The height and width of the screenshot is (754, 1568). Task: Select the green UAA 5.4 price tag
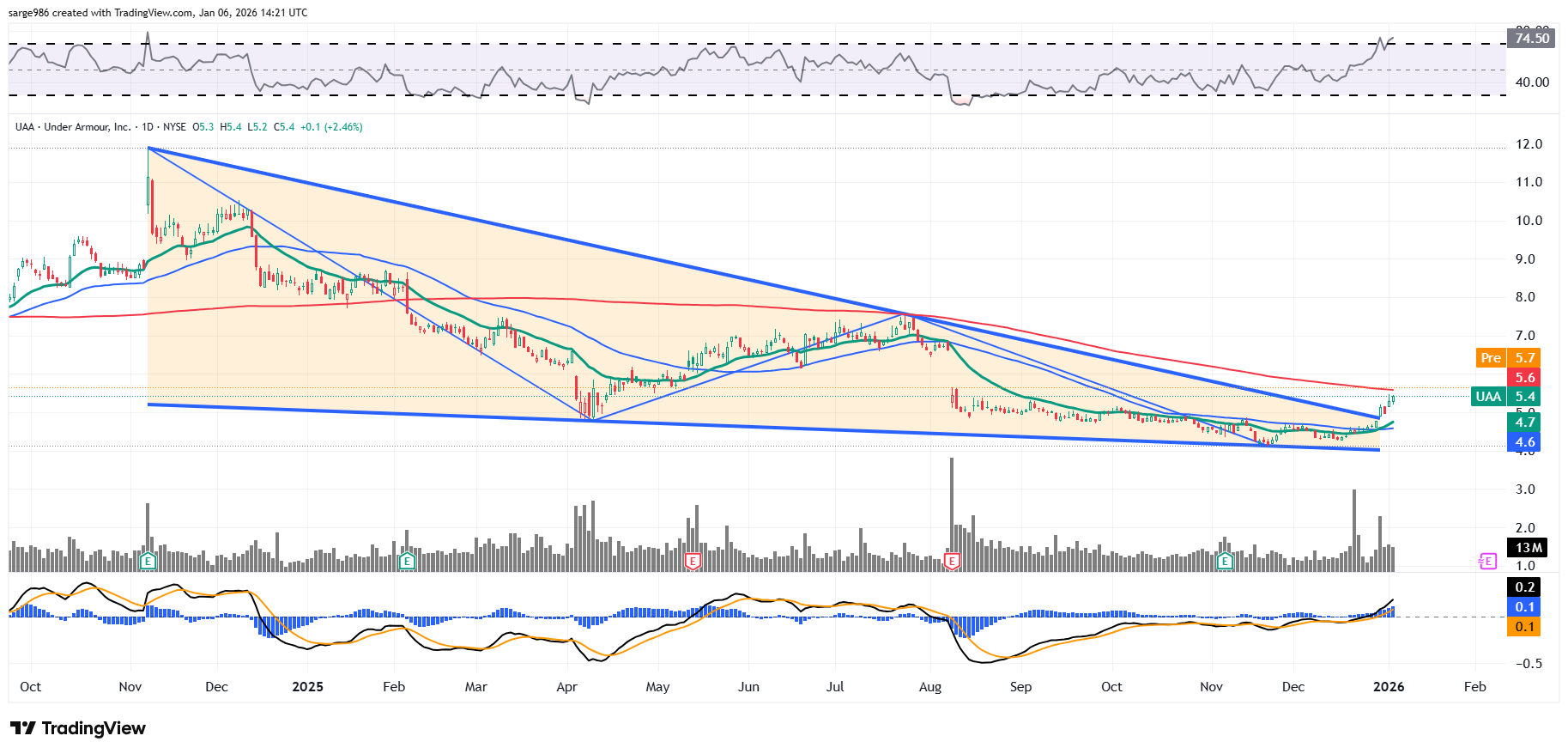pyautogui.click(x=1505, y=397)
